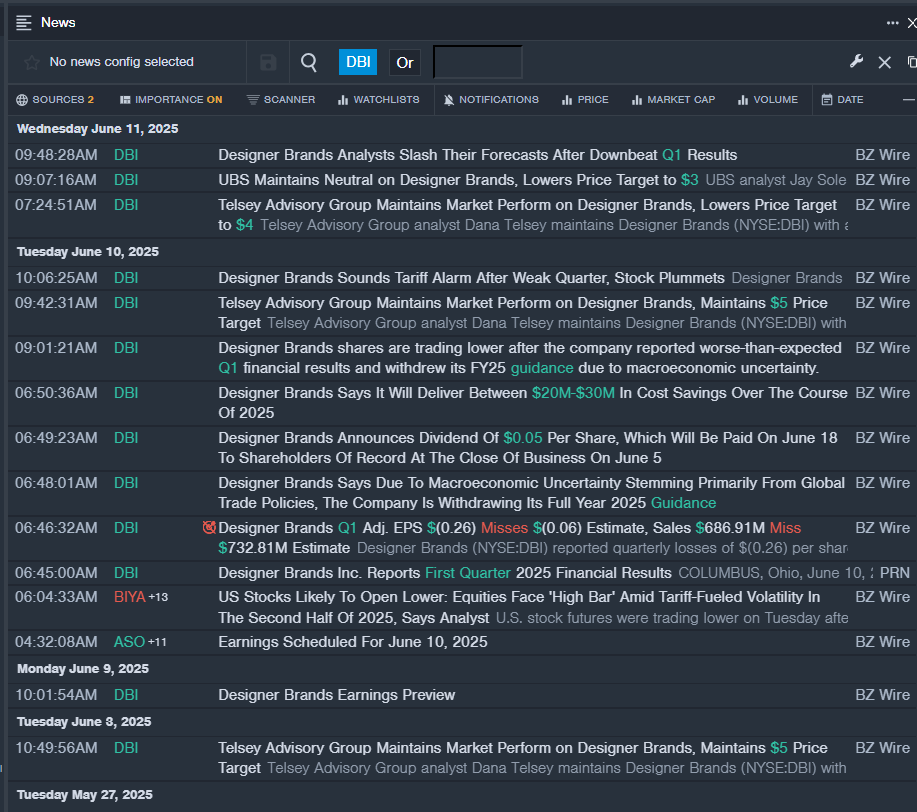Click the BIYA ticker symbol
The width and height of the screenshot is (917, 812).
click(x=129, y=597)
